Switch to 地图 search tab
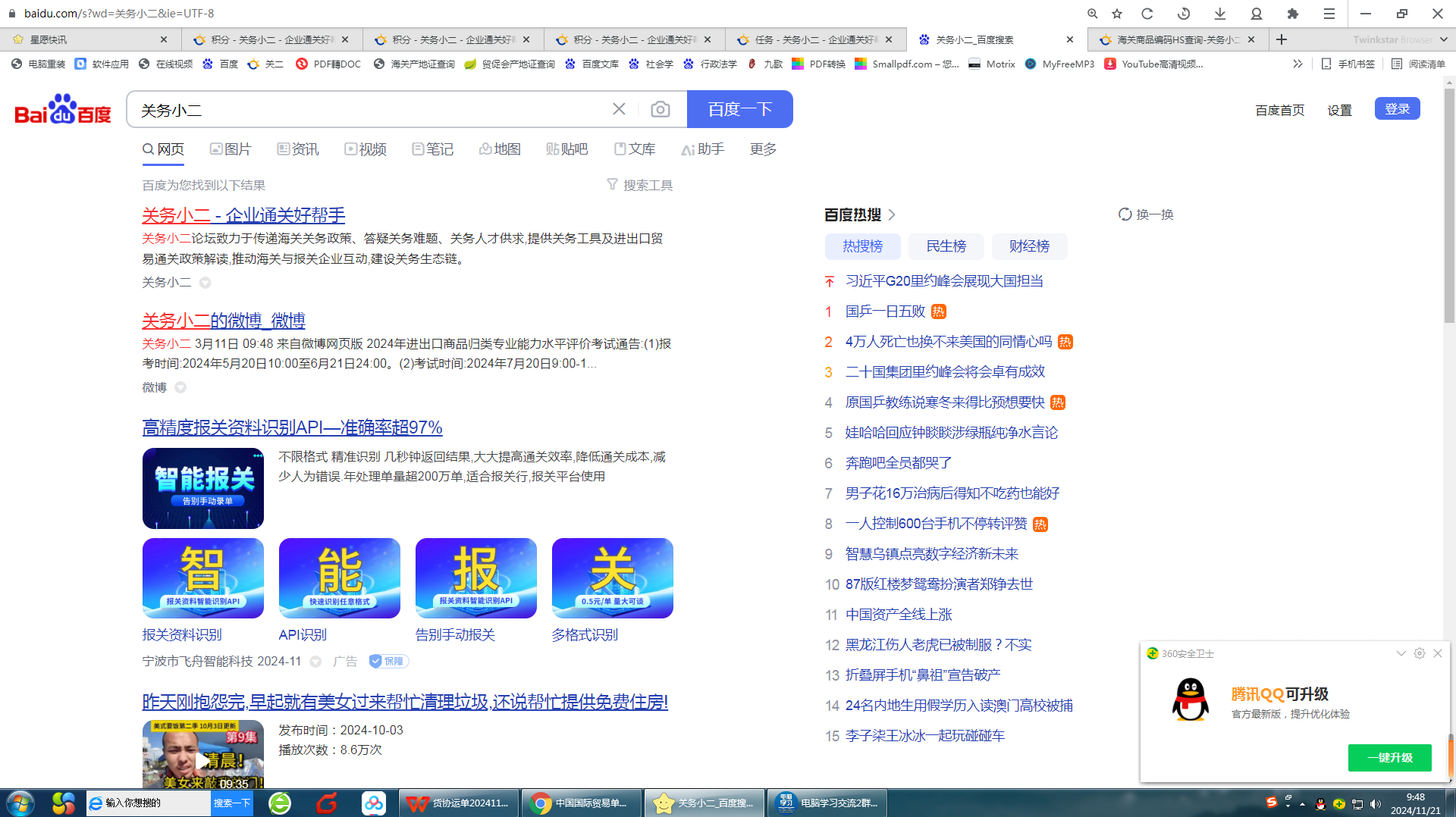The image size is (1456, 817). (500, 149)
